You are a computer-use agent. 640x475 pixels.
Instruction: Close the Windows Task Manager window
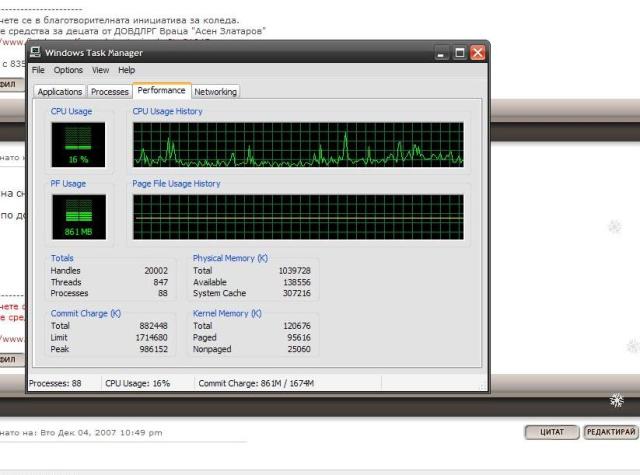pyautogui.click(x=478, y=52)
